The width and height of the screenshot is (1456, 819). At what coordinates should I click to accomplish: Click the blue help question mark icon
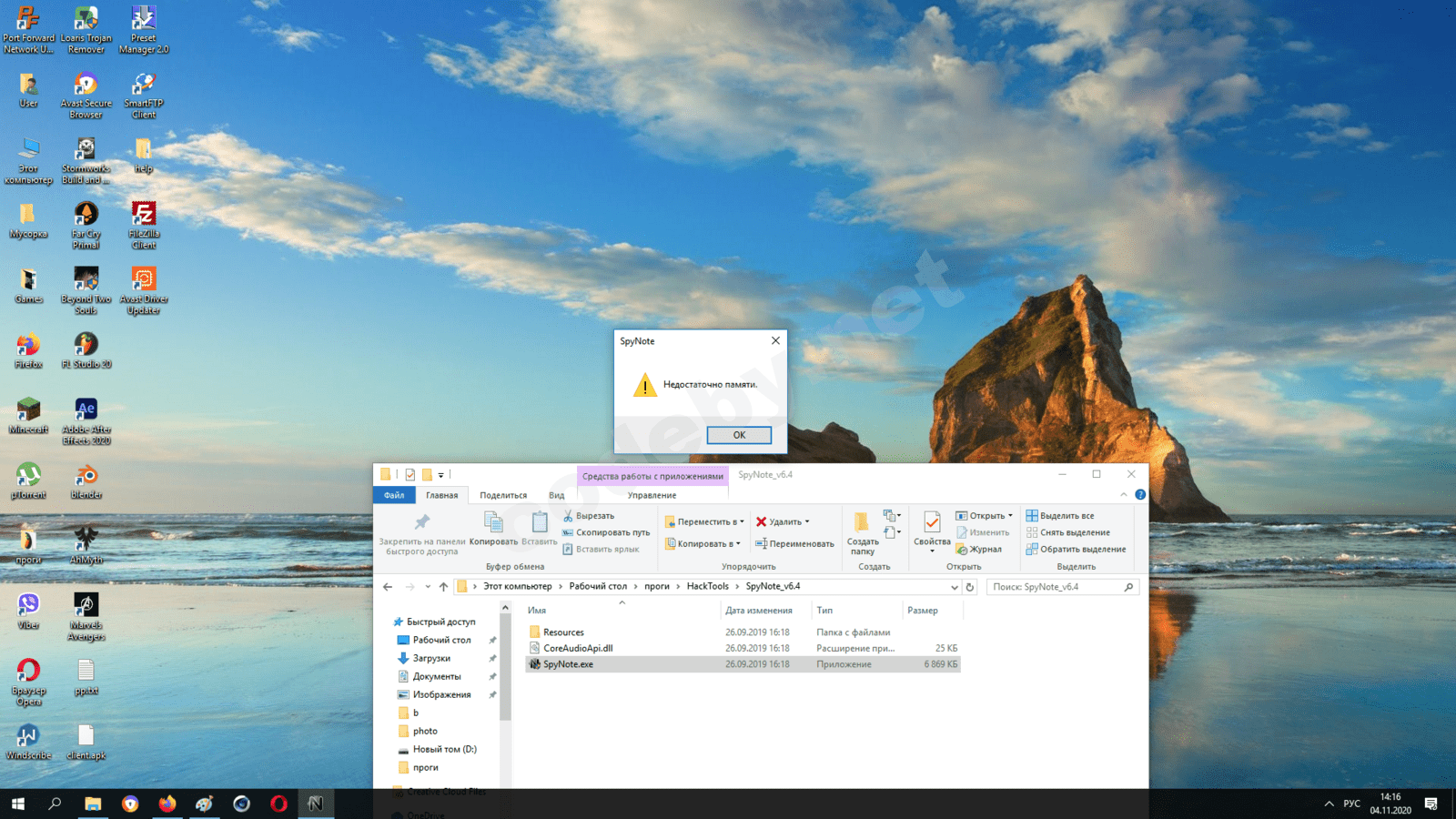coord(1140,495)
